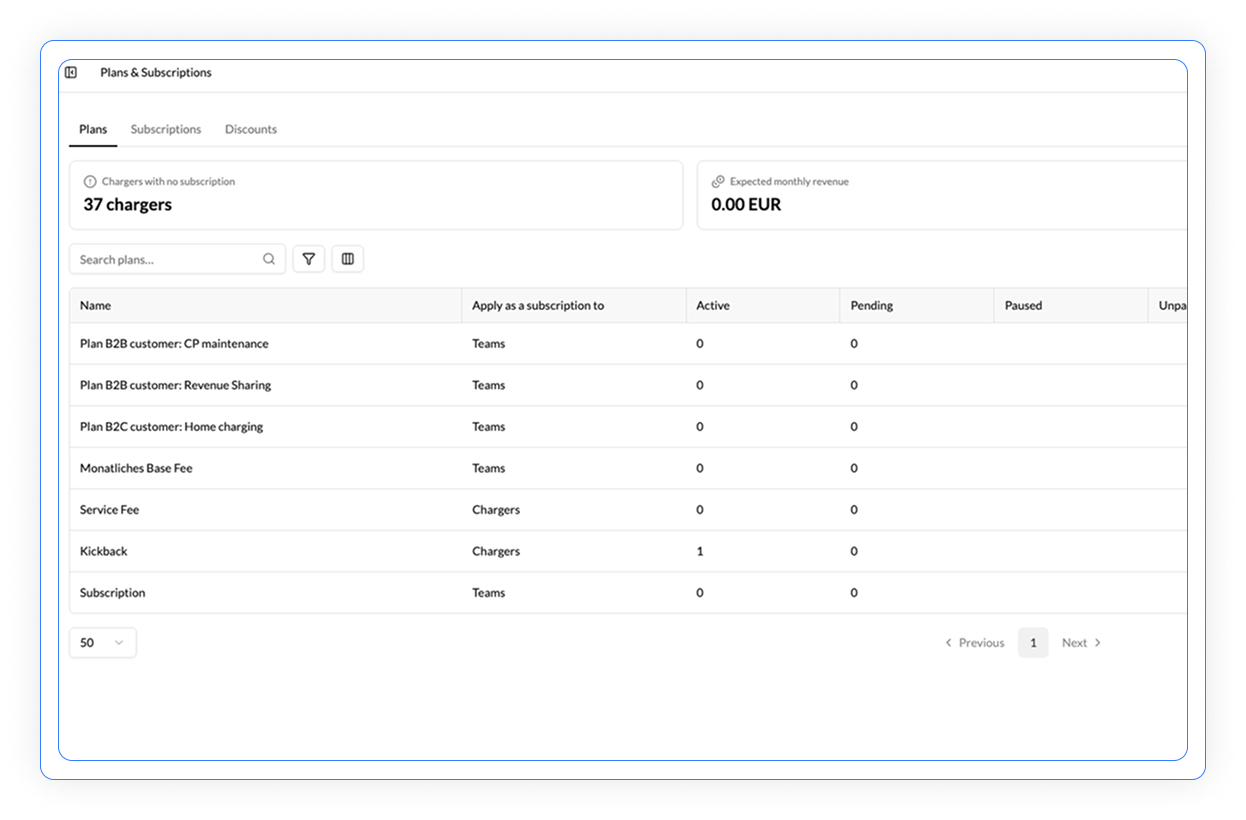Focus the Search plans input field
This screenshot has height=820, width=1246.
coord(177,259)
